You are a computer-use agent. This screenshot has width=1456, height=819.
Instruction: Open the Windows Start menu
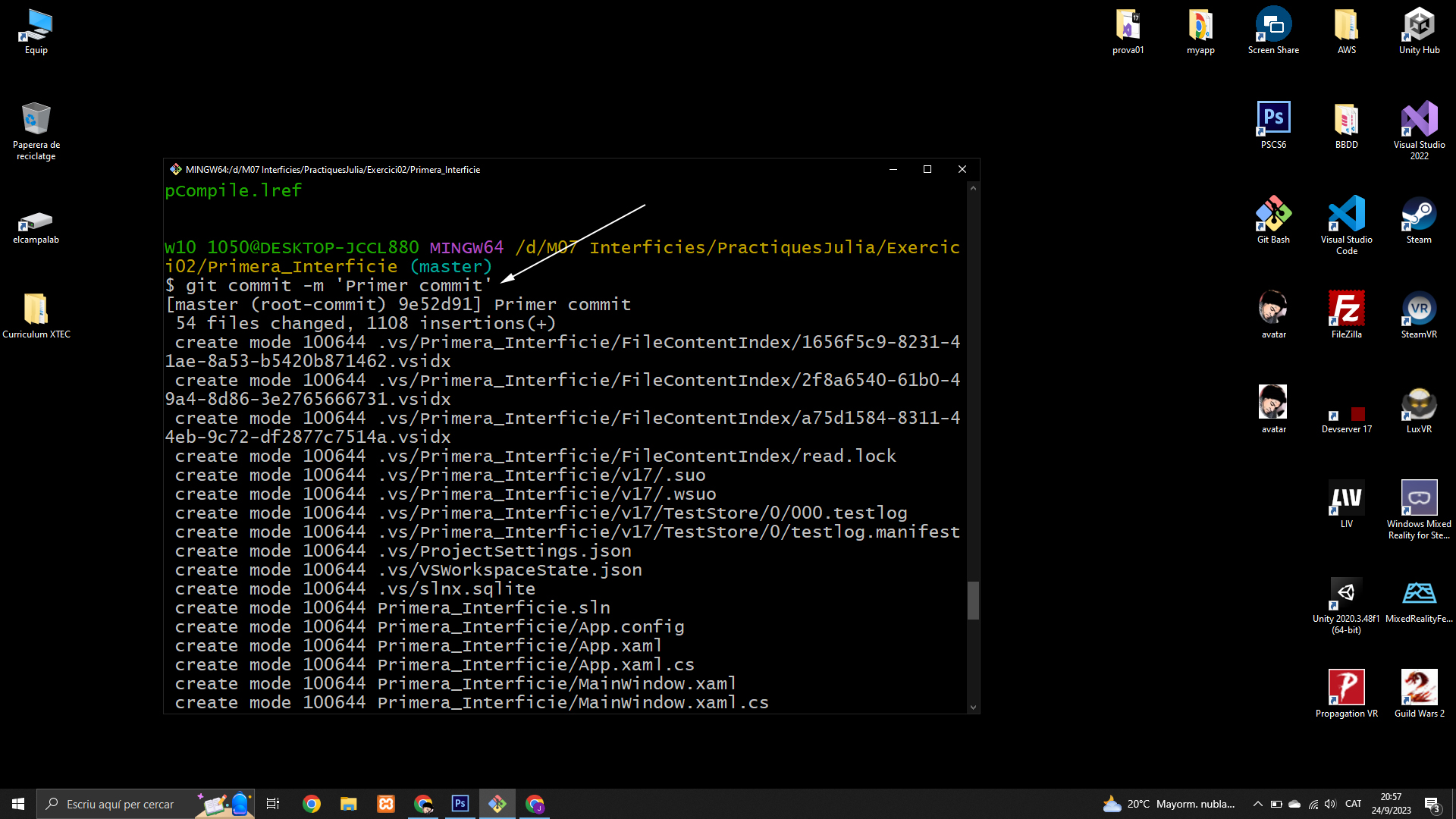tap(18, 804)
